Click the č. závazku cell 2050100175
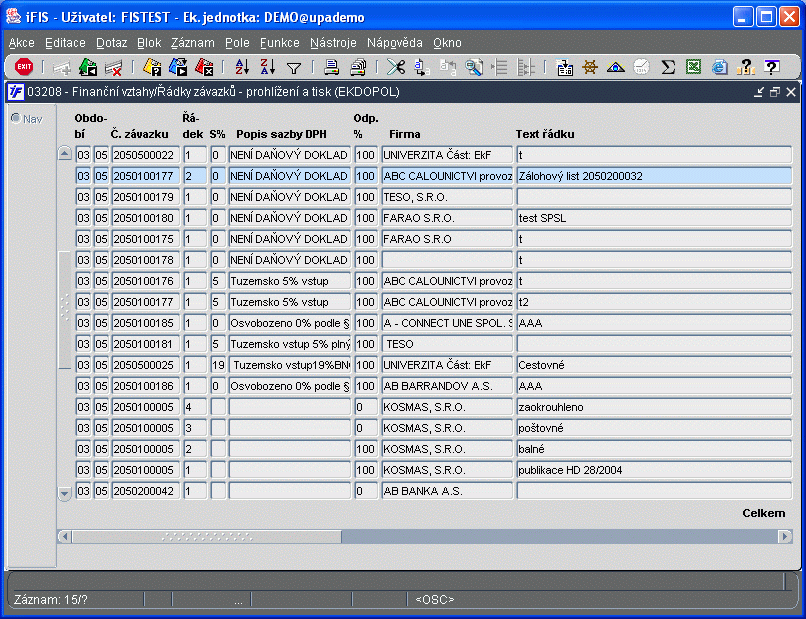 (x=146, y=239)
